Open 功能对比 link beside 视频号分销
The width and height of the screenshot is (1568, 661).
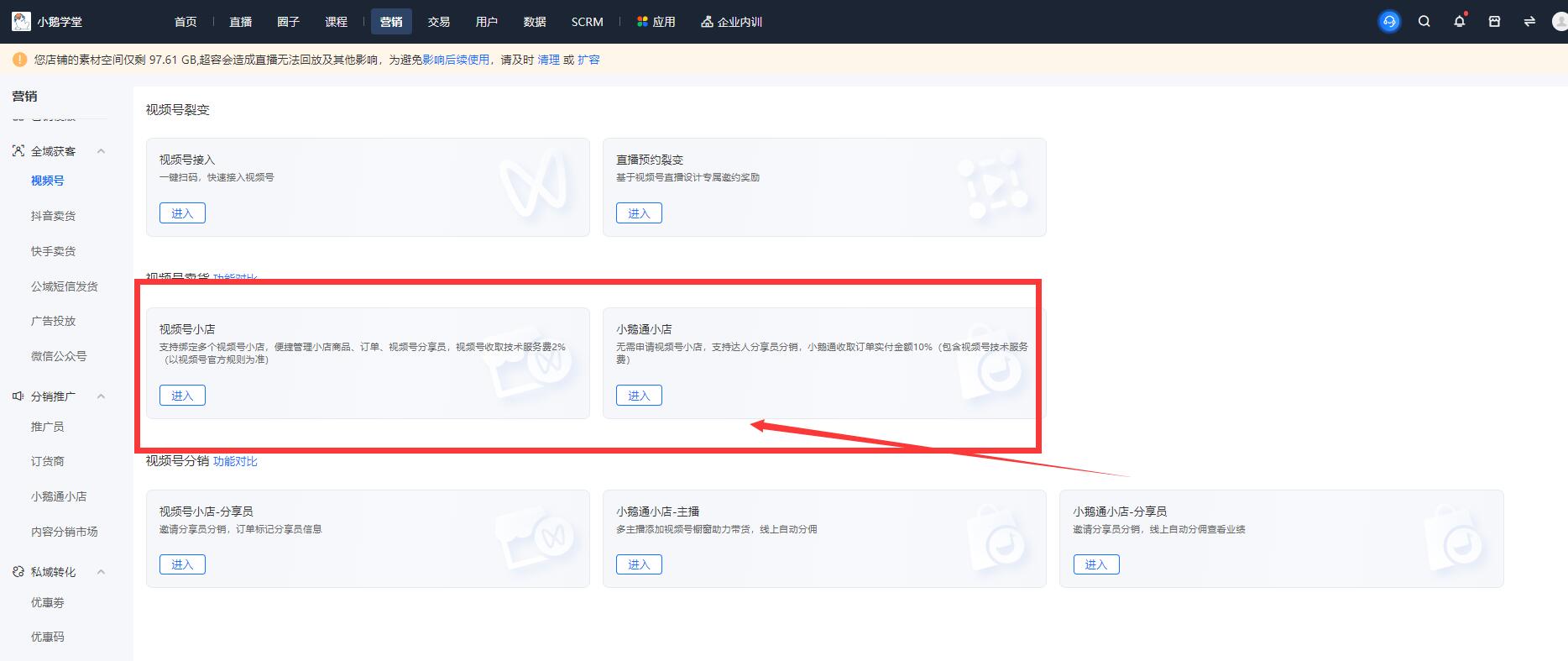[235, 461]
